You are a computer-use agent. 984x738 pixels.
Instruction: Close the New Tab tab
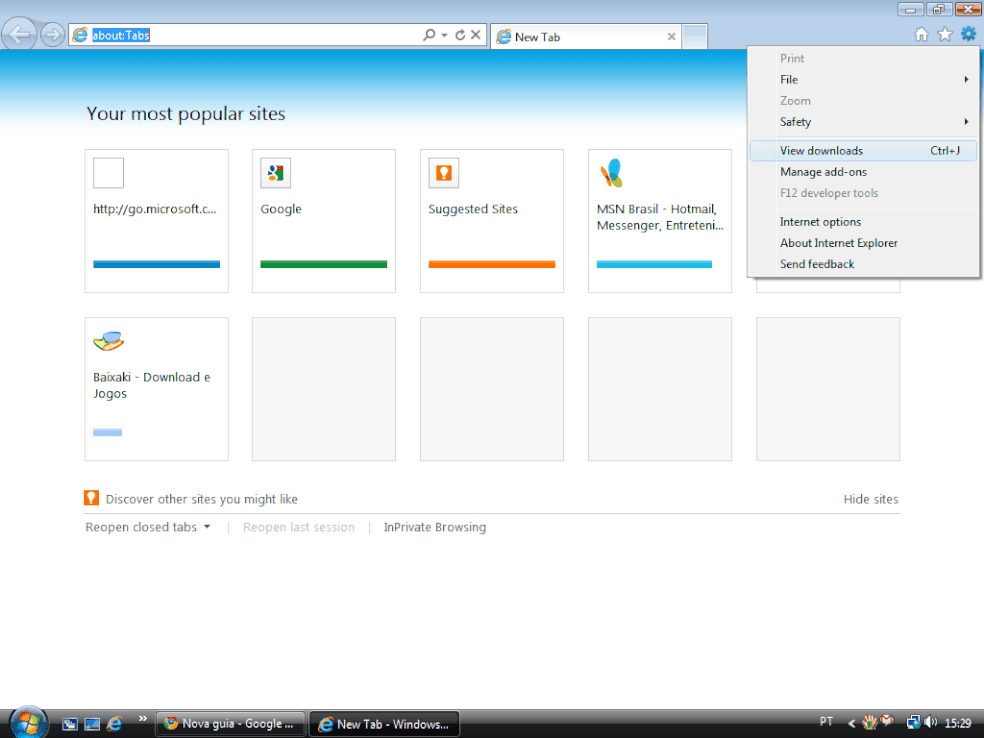pos(671,37)
